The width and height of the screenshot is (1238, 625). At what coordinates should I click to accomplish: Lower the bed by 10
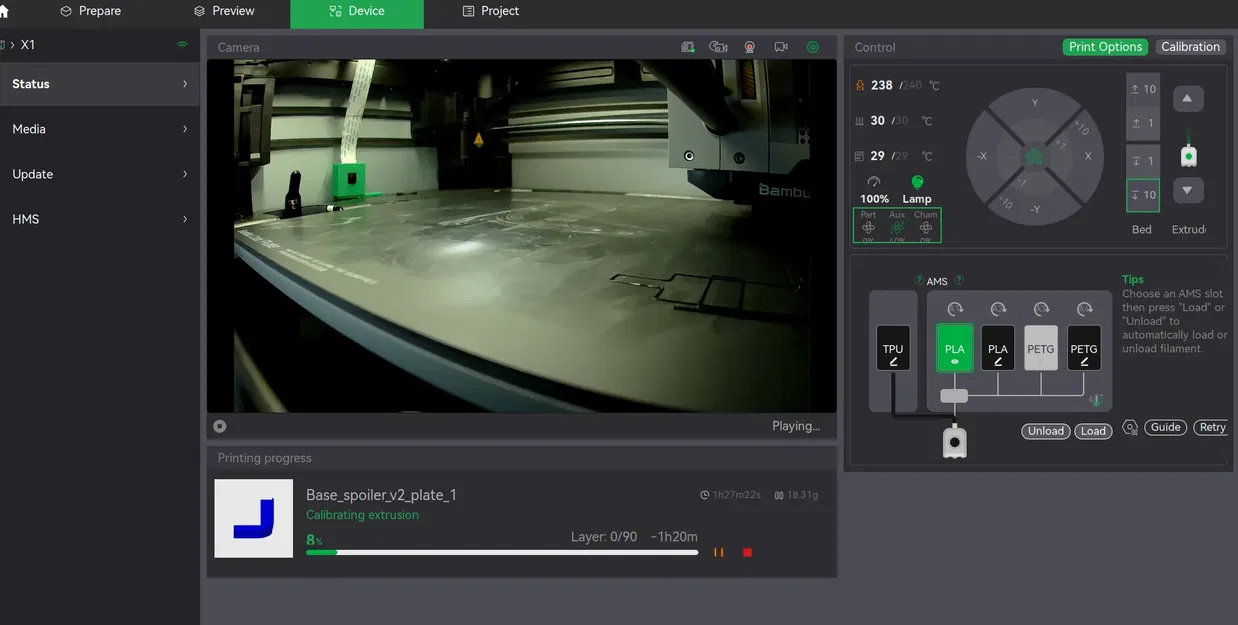[1143, 195]
